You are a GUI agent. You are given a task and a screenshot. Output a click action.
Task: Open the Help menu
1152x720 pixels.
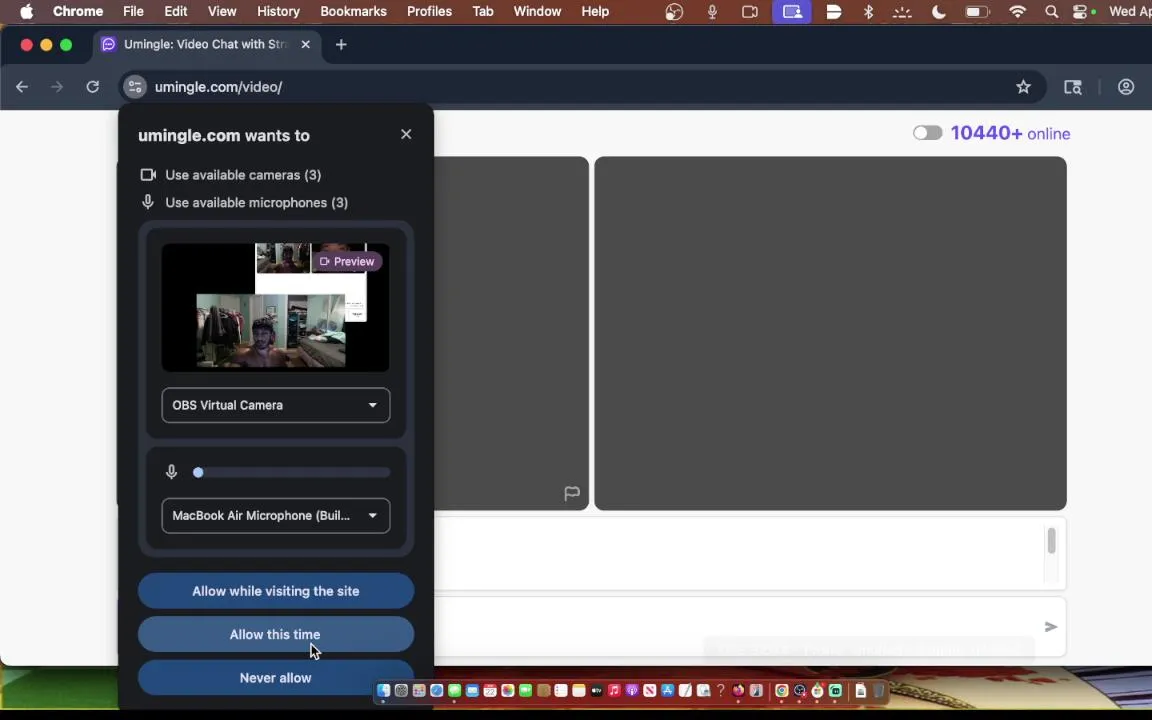pyautogui.click(x=595, y=11)
